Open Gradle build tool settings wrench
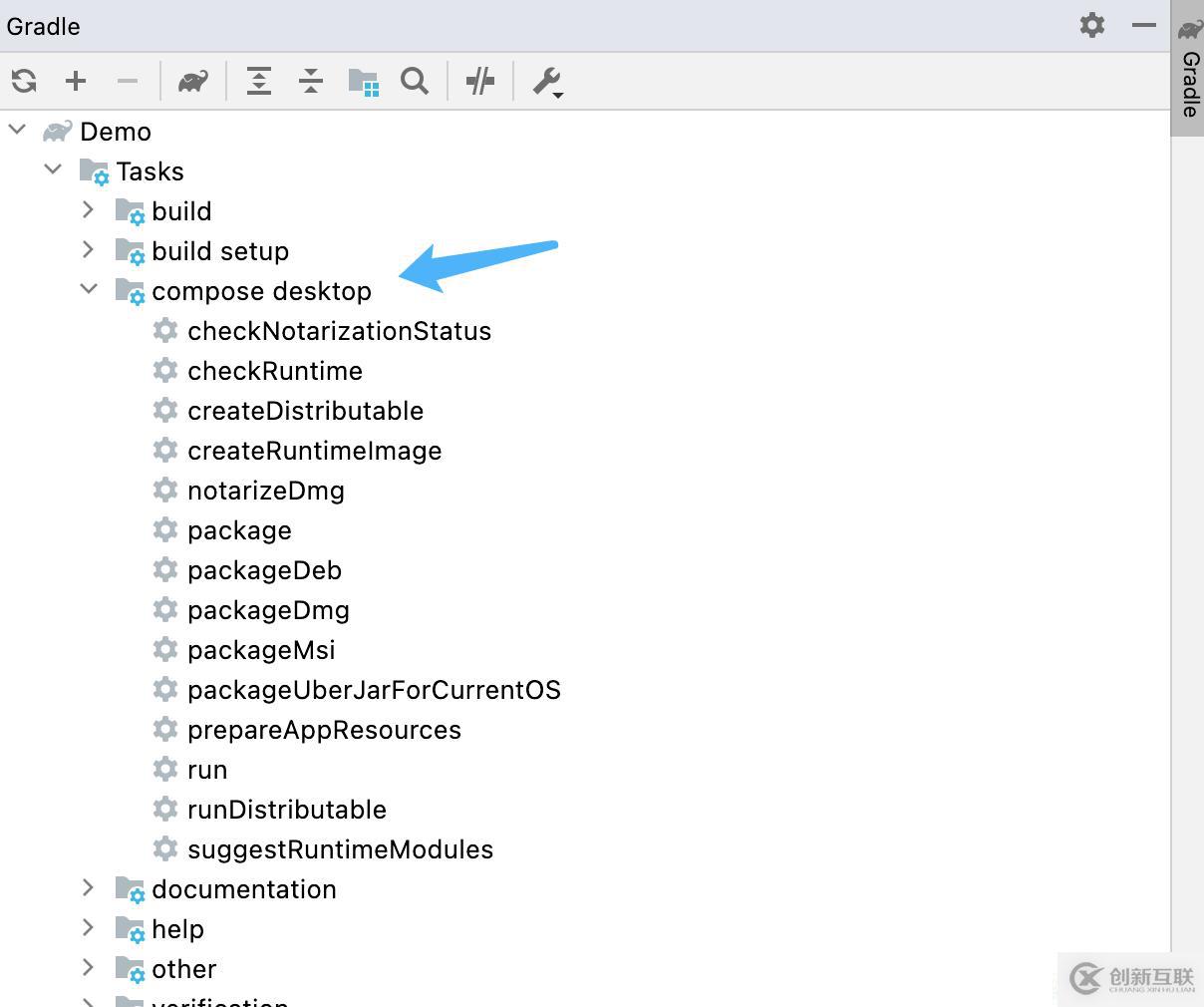This screenshot has height=1007, width=1204. (x=547, y=82)
